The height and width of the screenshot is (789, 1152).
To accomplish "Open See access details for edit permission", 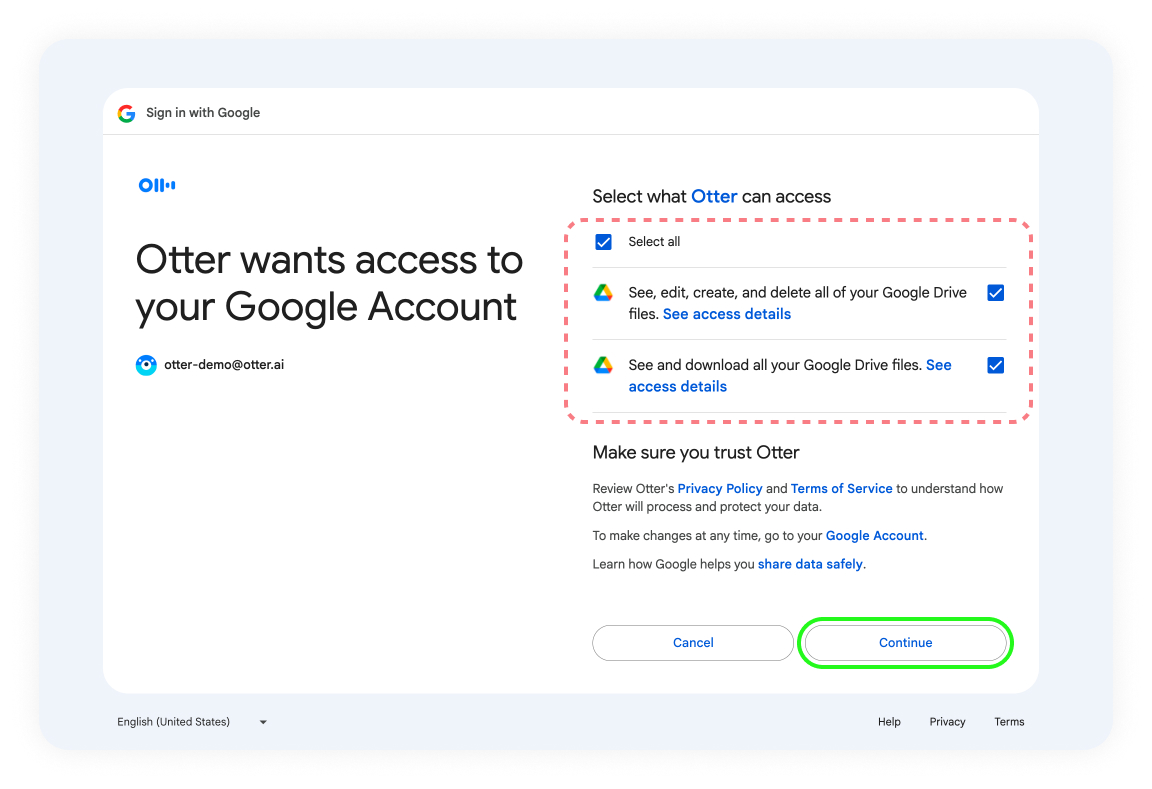I will (x=727, y=314).
